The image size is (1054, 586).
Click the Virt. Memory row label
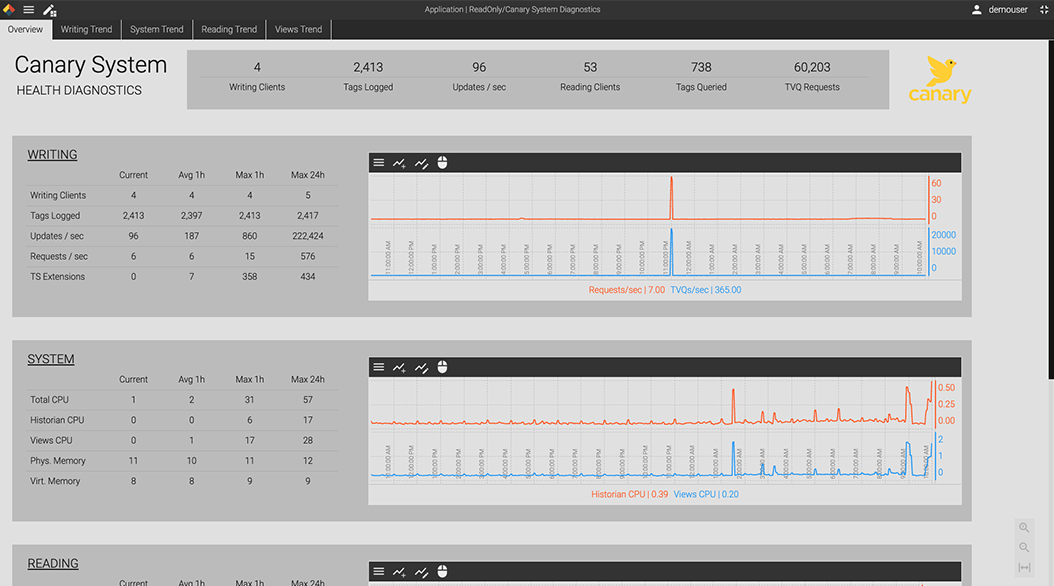coord(55,481)
